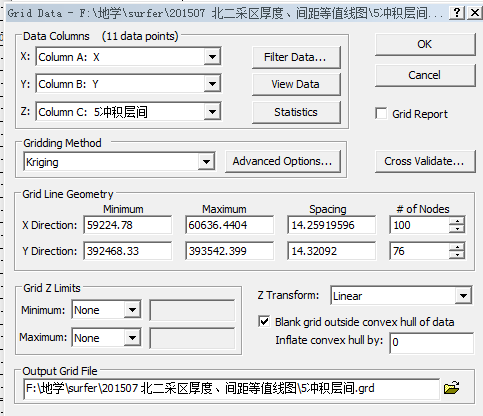Click the Filter Data button
Viewport: 483px width, 416px height.
pyautogui.click(x=296, y=57)
